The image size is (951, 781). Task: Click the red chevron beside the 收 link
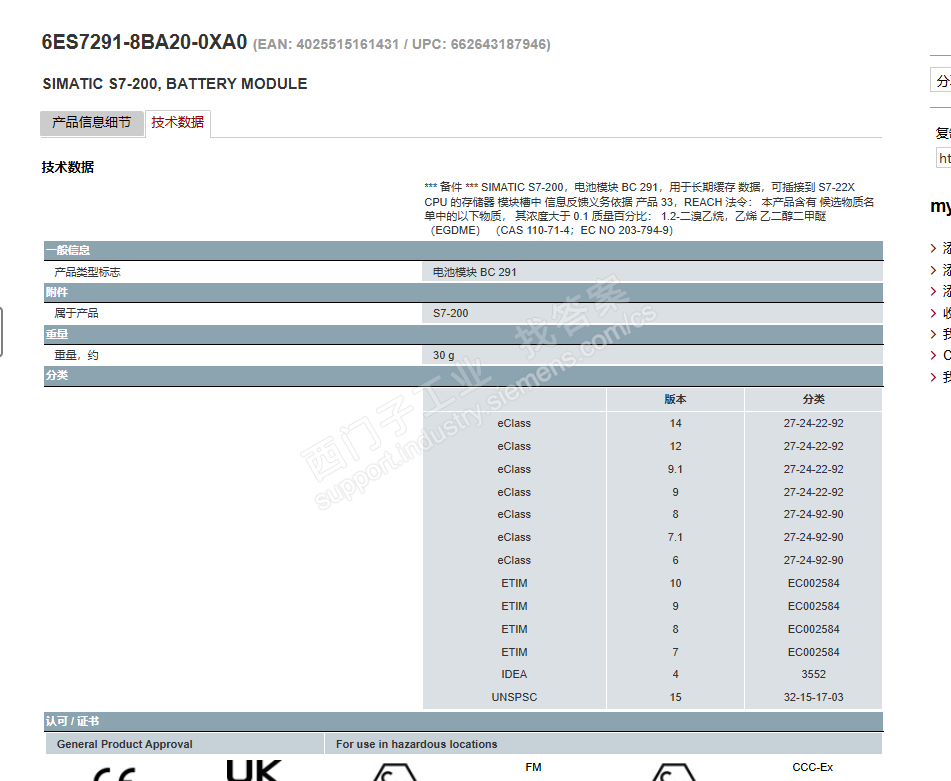tap(933, 313)
